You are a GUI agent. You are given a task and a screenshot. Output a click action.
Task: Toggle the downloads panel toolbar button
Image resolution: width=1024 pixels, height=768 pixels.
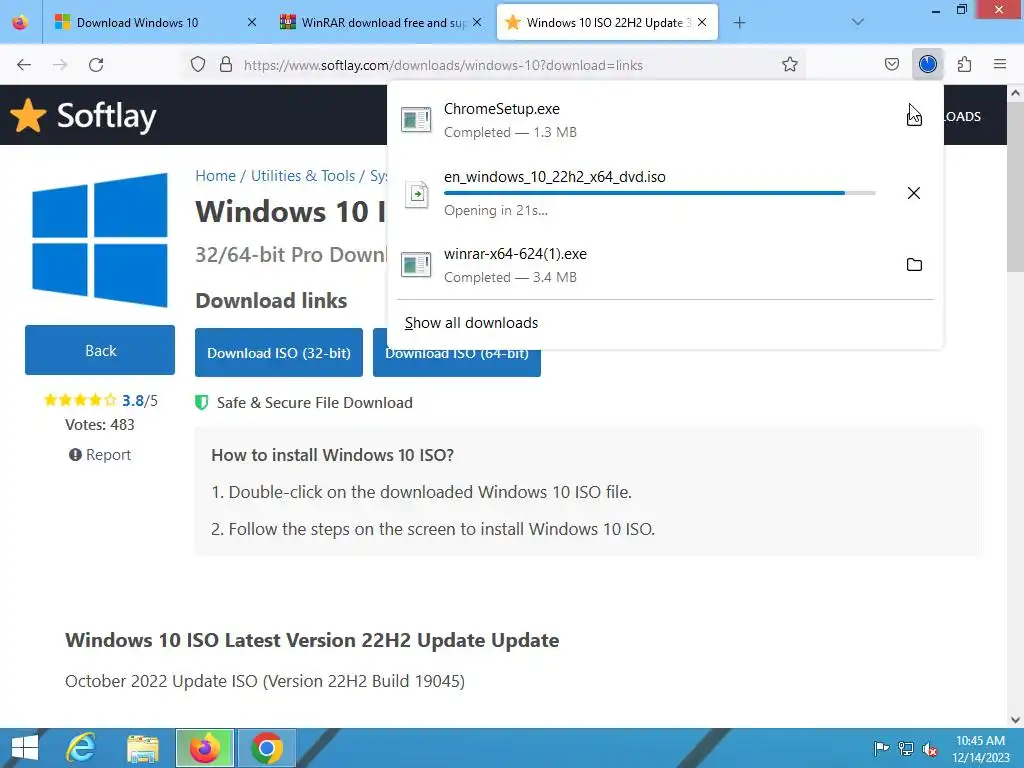coord(927,65)
